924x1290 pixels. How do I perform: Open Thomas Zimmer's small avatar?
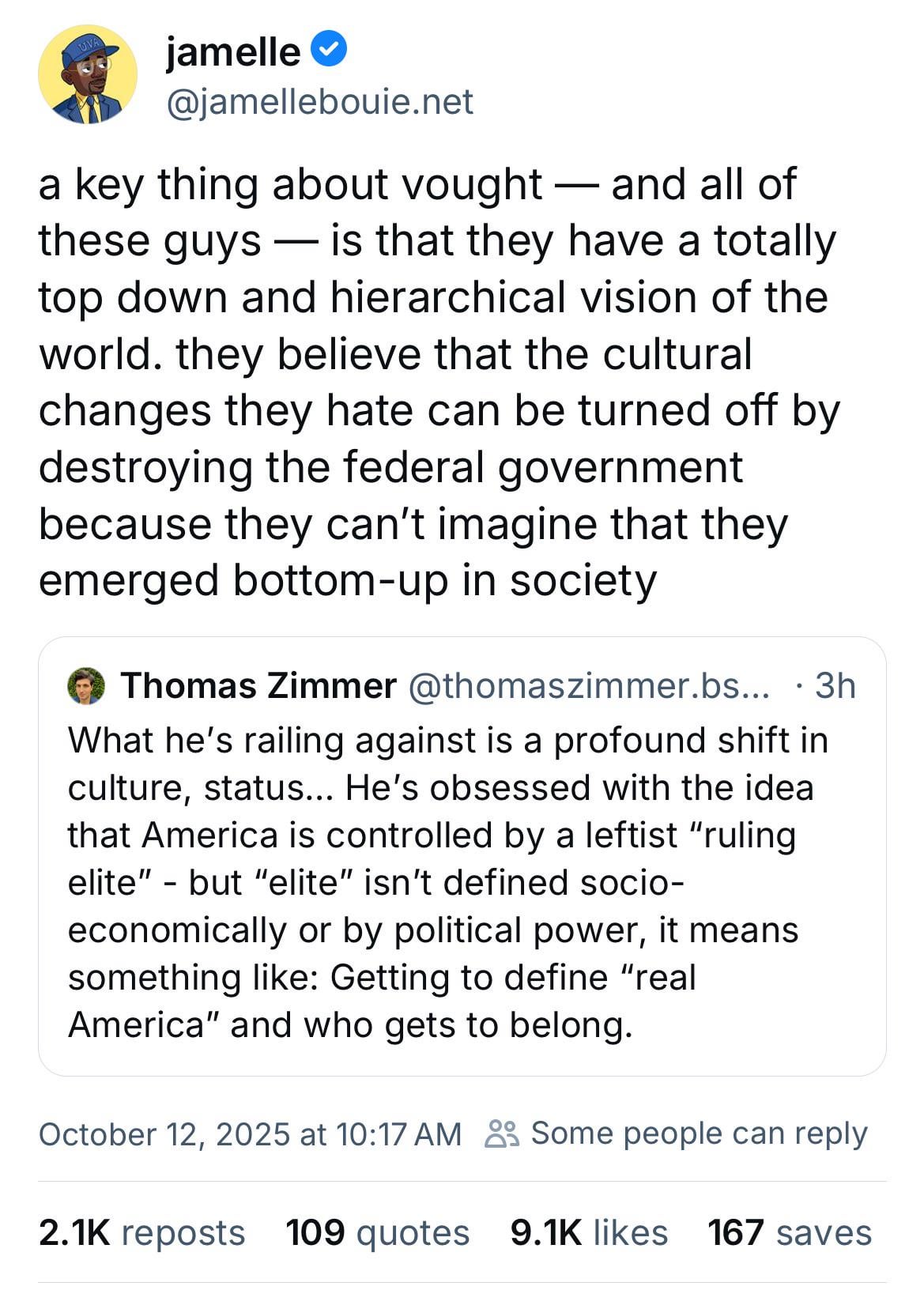[87, 685]
